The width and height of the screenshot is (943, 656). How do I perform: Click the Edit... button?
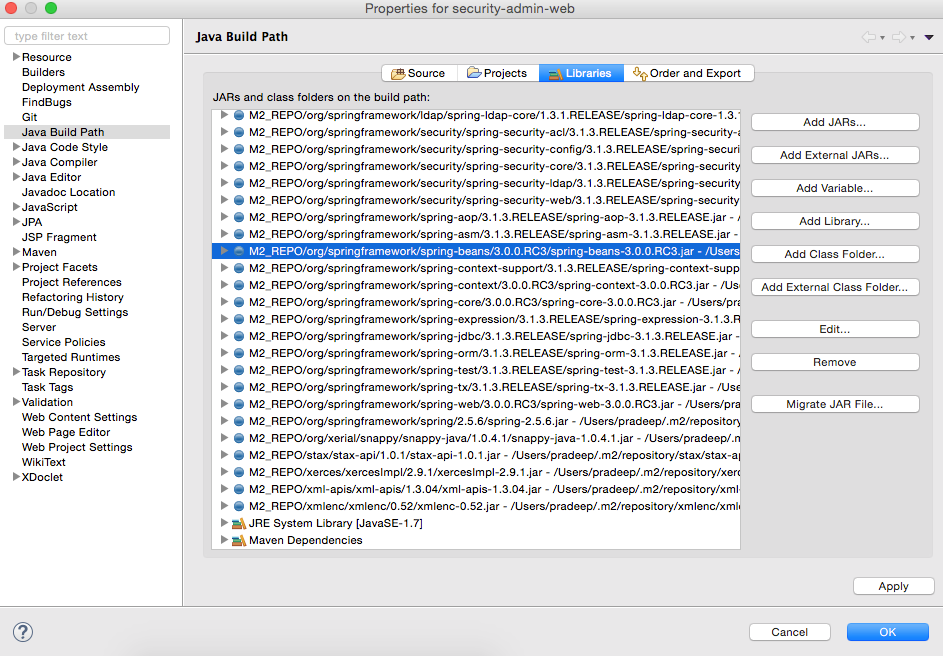tap(835, 330)
